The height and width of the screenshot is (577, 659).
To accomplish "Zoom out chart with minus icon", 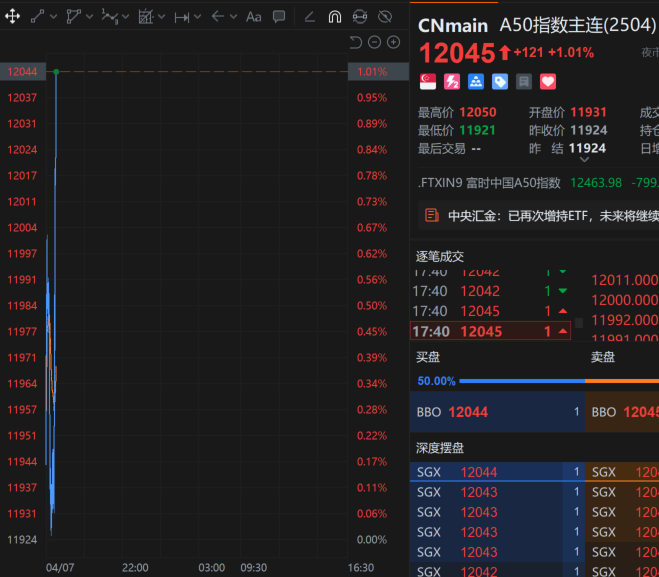I will 374,42.
